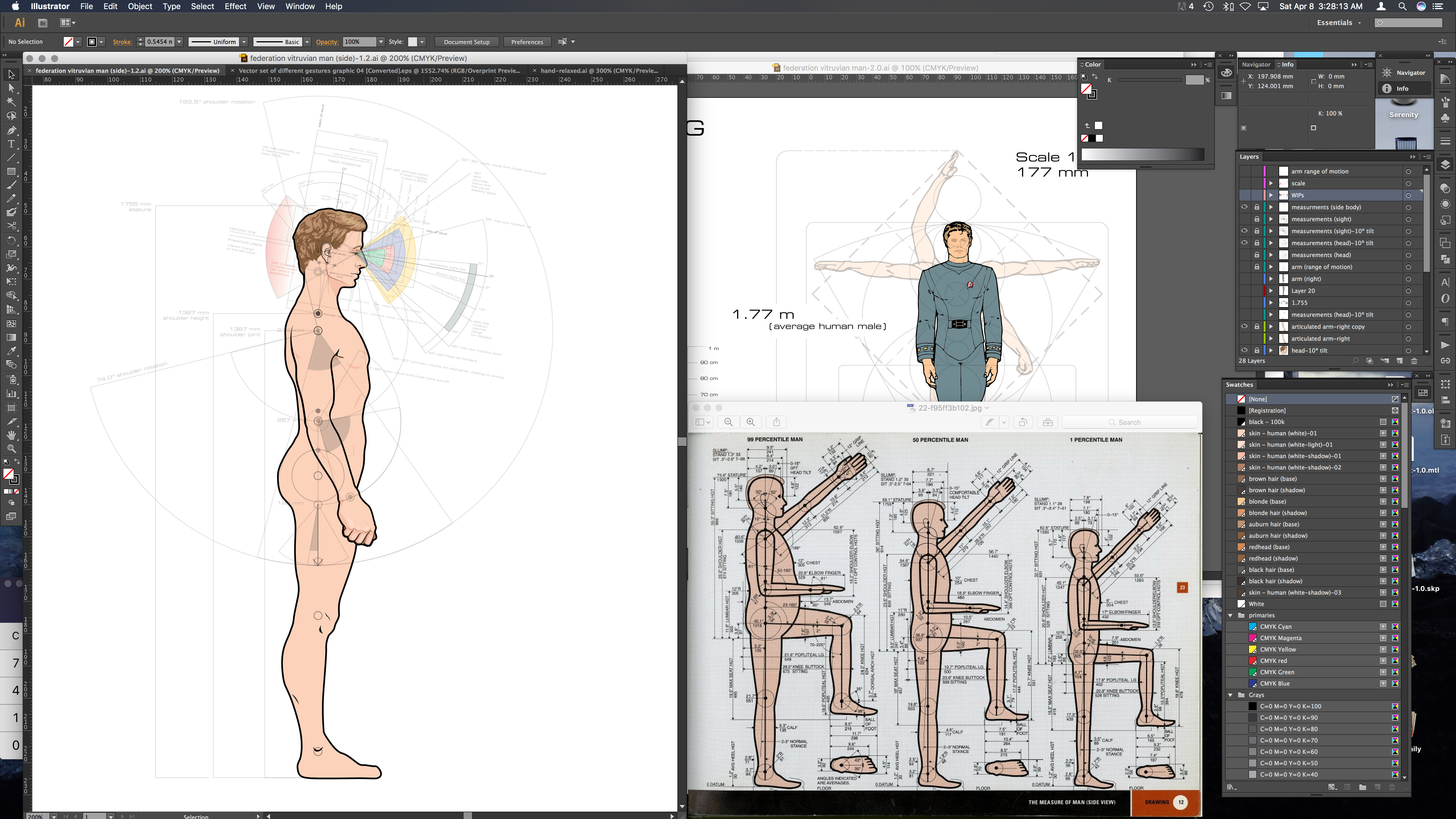Image resolution: width=1456 pixels, height=819 pixels.
Task: Open the Opacity dropdown
Action: (381, 42)
